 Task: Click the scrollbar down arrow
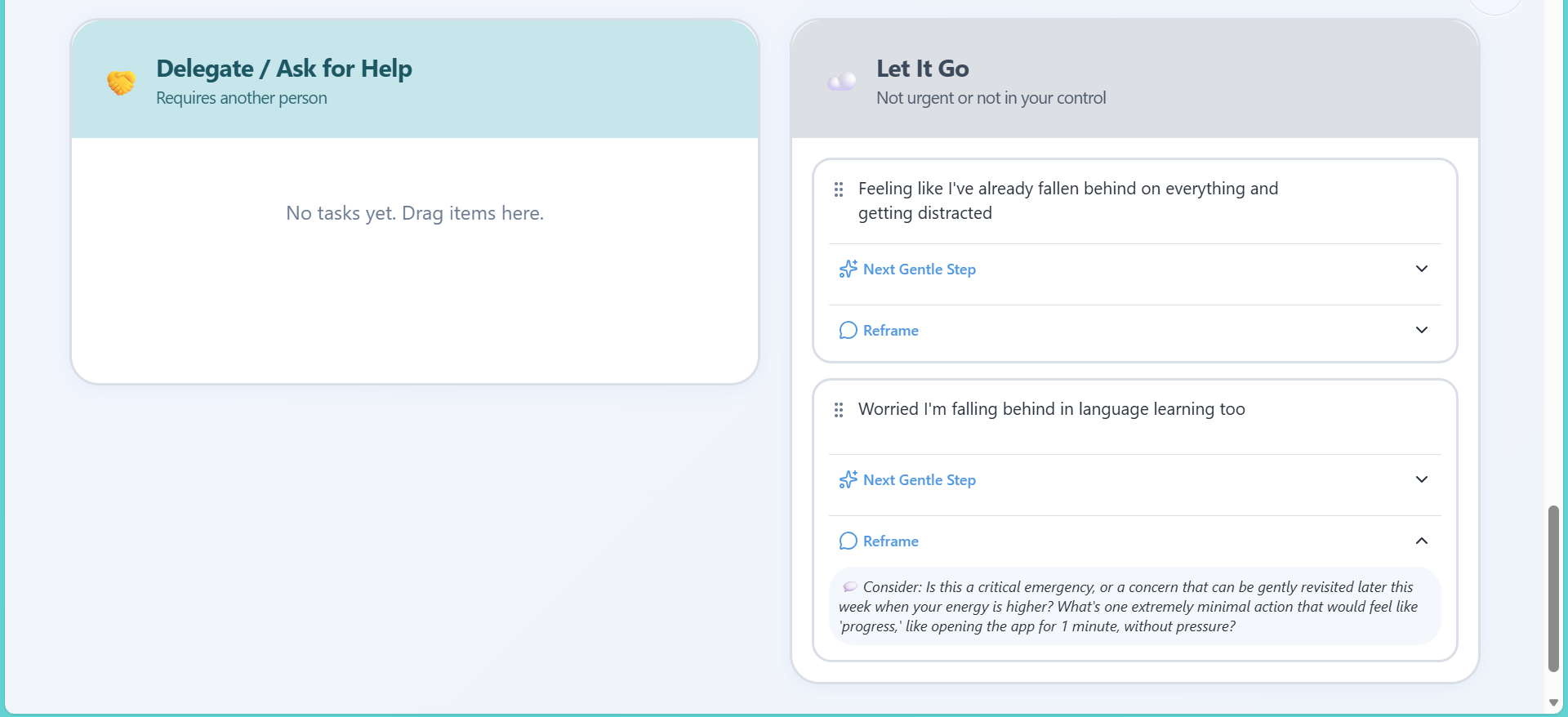click(x=1553, y=703)
